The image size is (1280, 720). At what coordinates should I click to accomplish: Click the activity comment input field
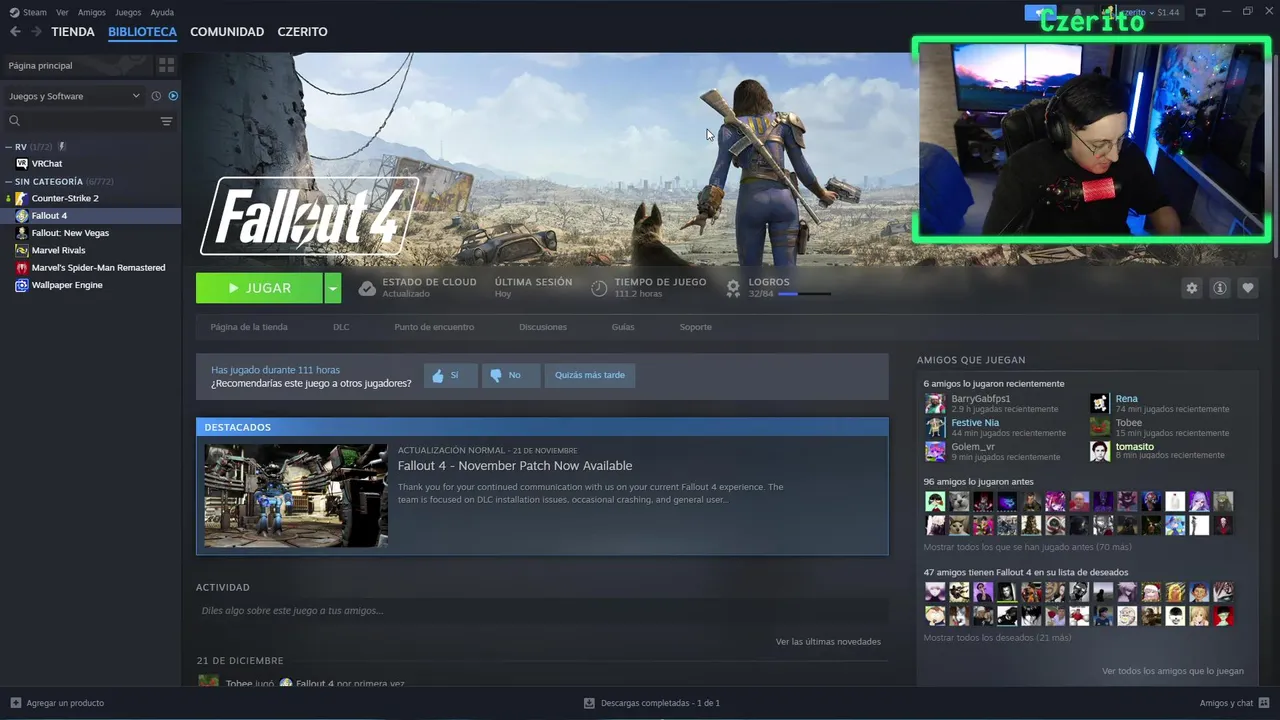tap(542, 611)
